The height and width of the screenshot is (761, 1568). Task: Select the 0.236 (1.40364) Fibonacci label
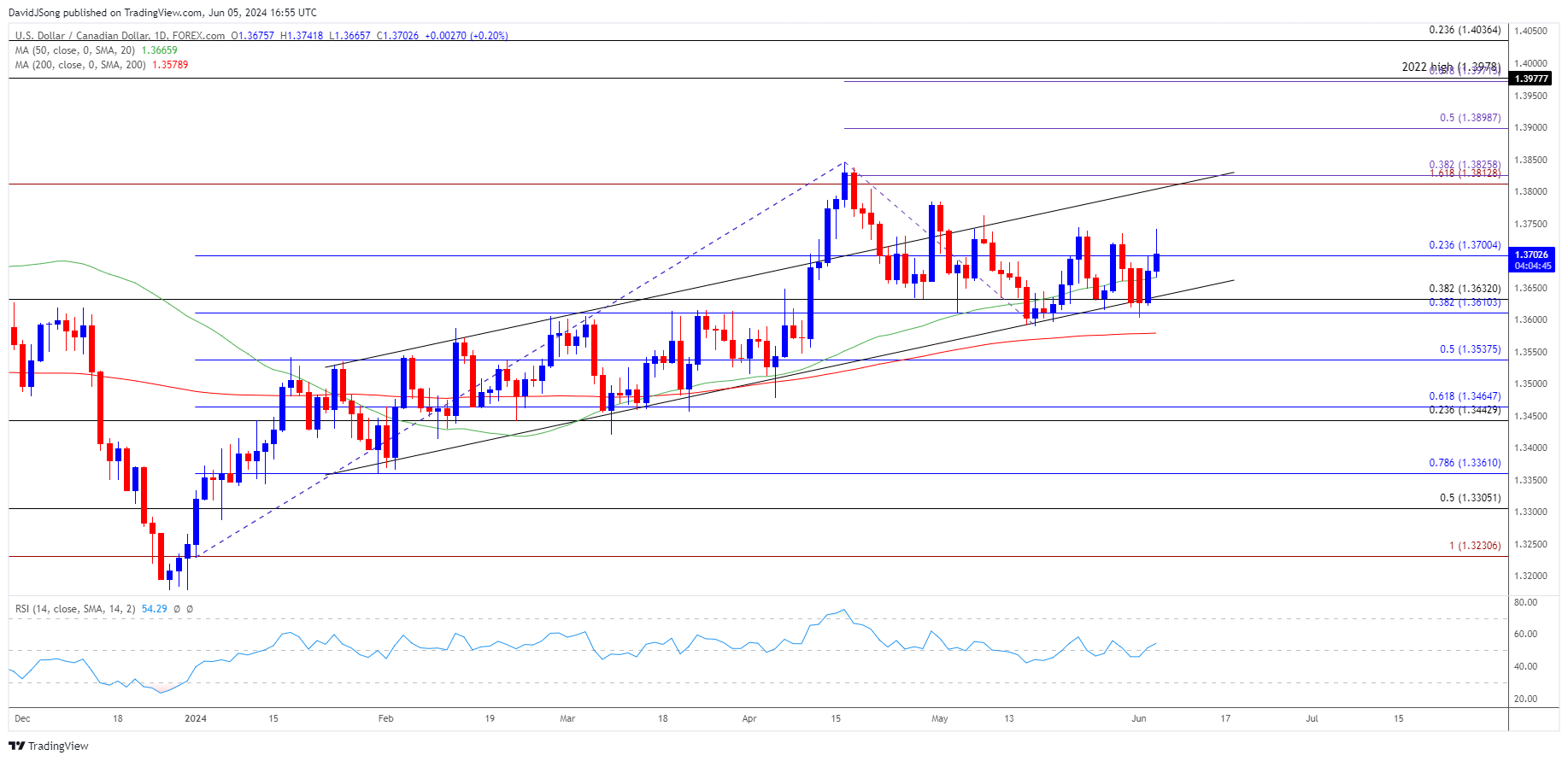(x=1465, y=30)
